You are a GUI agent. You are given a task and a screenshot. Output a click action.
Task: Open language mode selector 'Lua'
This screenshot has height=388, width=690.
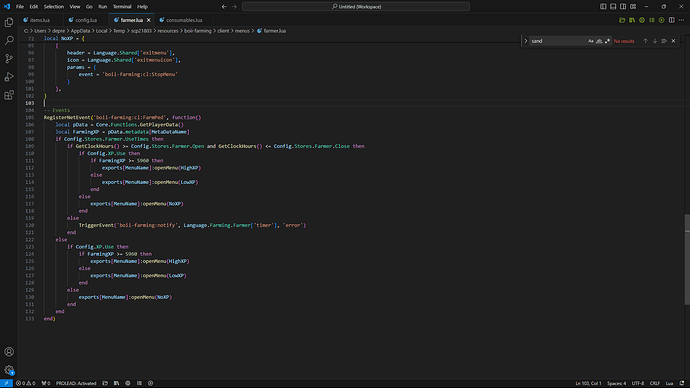[669, 383]
